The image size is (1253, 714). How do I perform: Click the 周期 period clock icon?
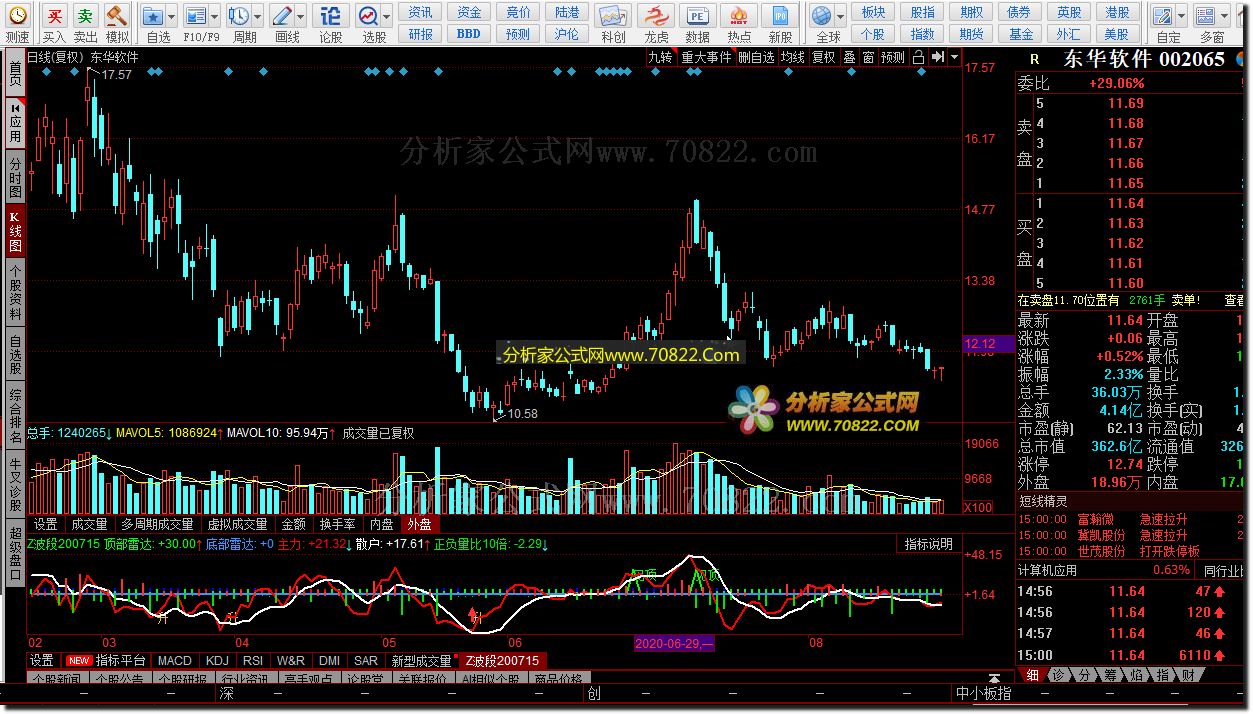click(x=238, y=15)
